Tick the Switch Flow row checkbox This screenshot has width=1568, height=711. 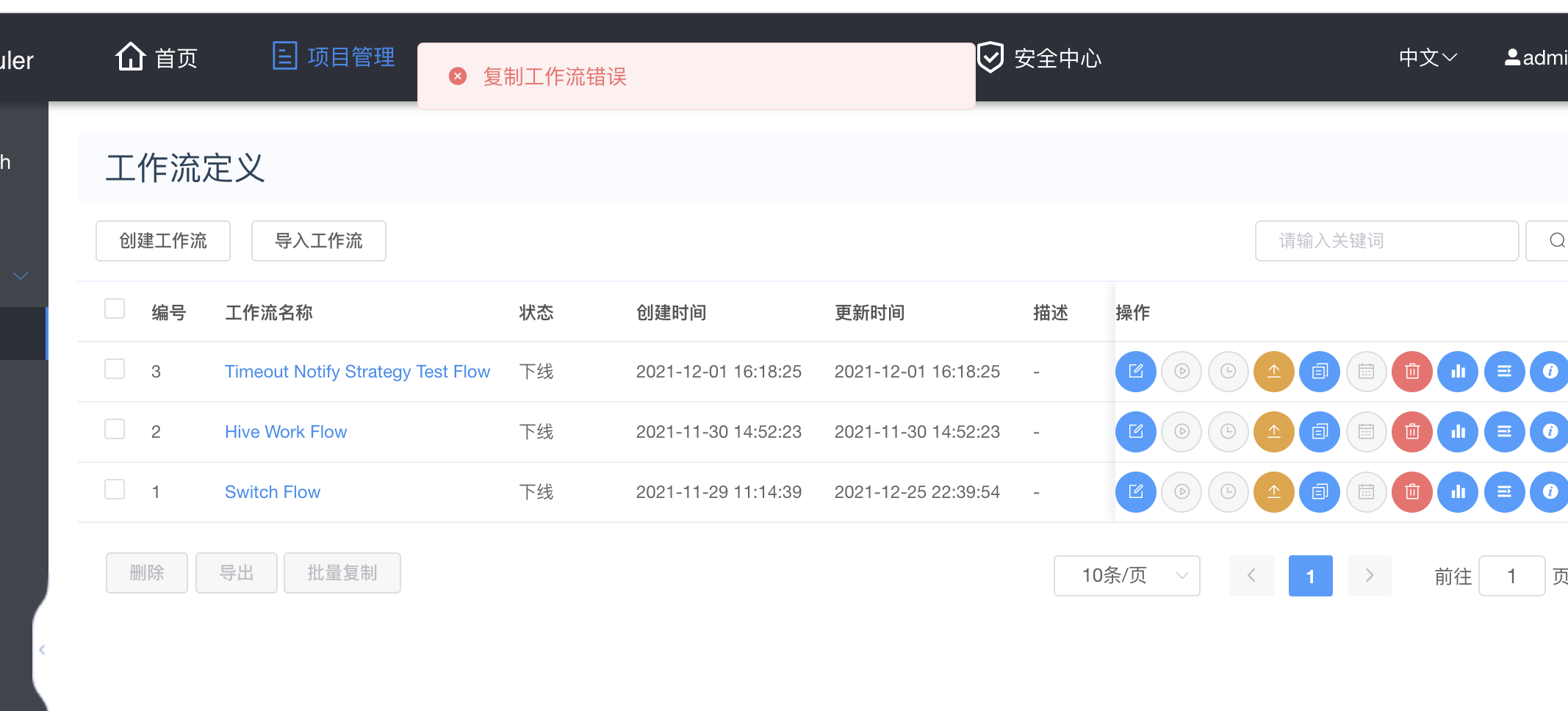(x=115, y=489)
